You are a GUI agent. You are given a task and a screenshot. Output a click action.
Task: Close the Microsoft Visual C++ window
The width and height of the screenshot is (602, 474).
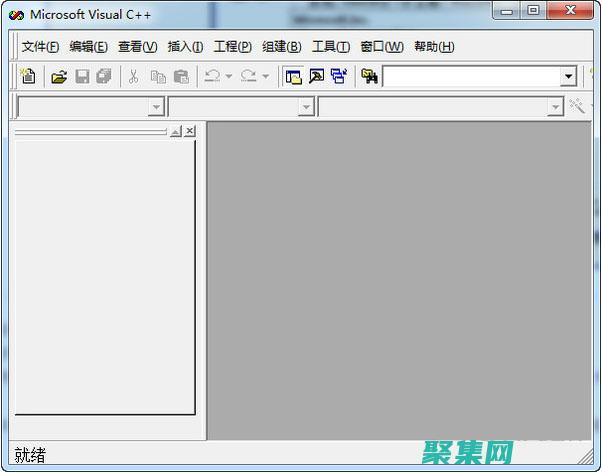click(570, 11)
